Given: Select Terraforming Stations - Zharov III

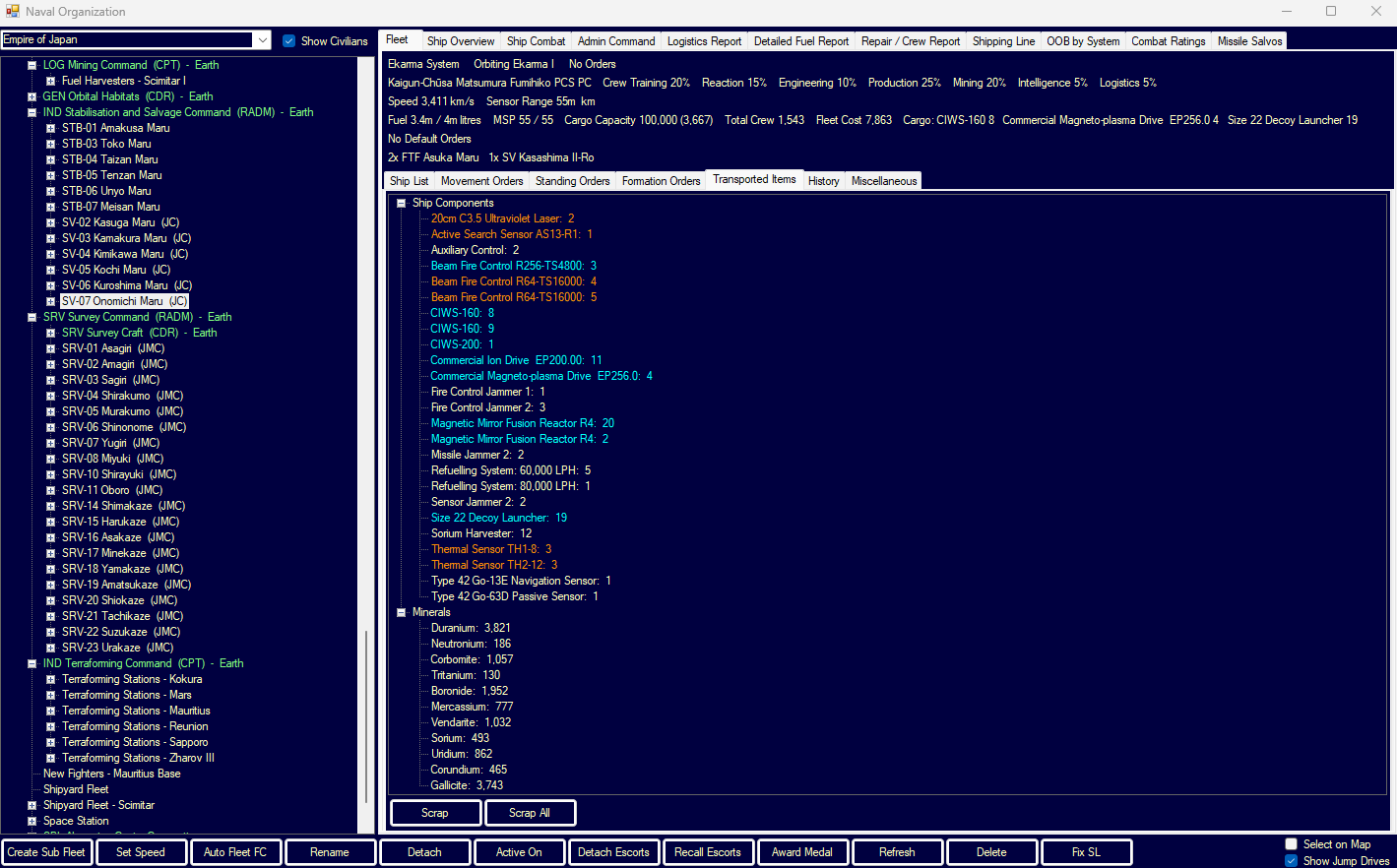Looking at the screenshot, I should tap(138, 758).
